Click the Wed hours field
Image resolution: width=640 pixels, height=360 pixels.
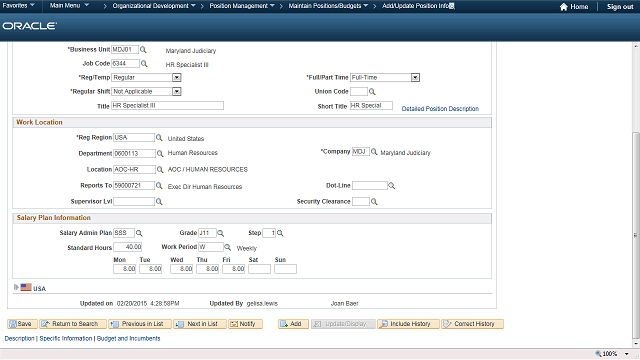[182, 269]
